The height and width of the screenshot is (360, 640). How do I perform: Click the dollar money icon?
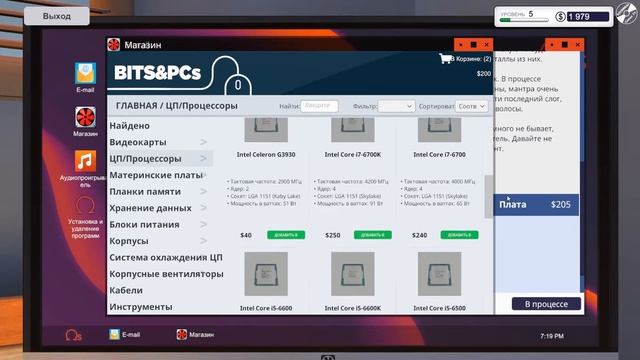(560, 17)
